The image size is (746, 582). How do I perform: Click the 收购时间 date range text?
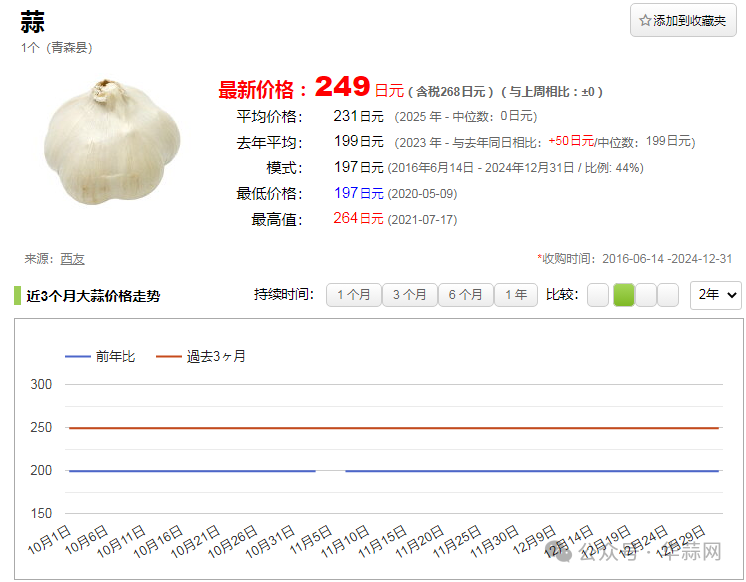pyautogui.click(x=635, y=259)
